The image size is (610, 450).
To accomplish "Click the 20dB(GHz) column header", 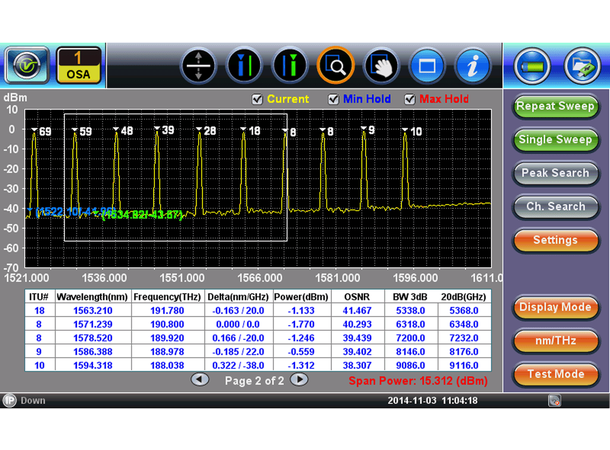I will click(x=463, y=297).
